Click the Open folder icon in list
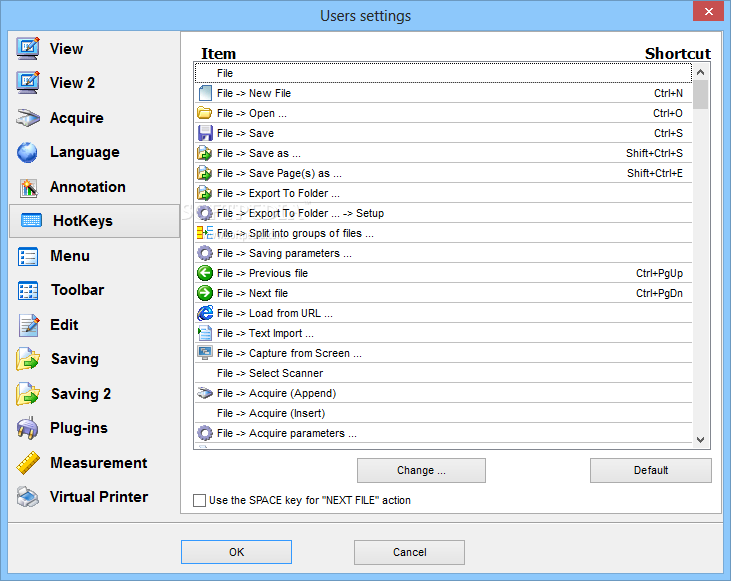The image size is (731, 581). pyautogui.click(x=205, y=113)
